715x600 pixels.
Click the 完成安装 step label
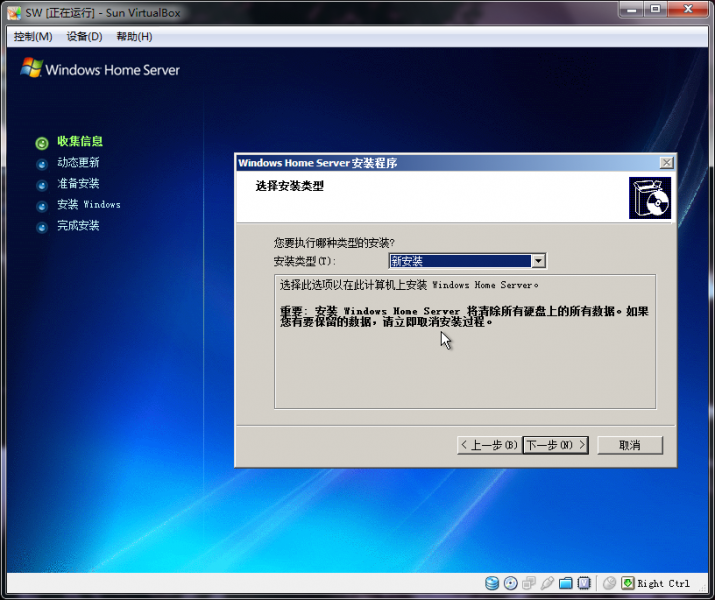pyautogui.click(x=78, y=225)
